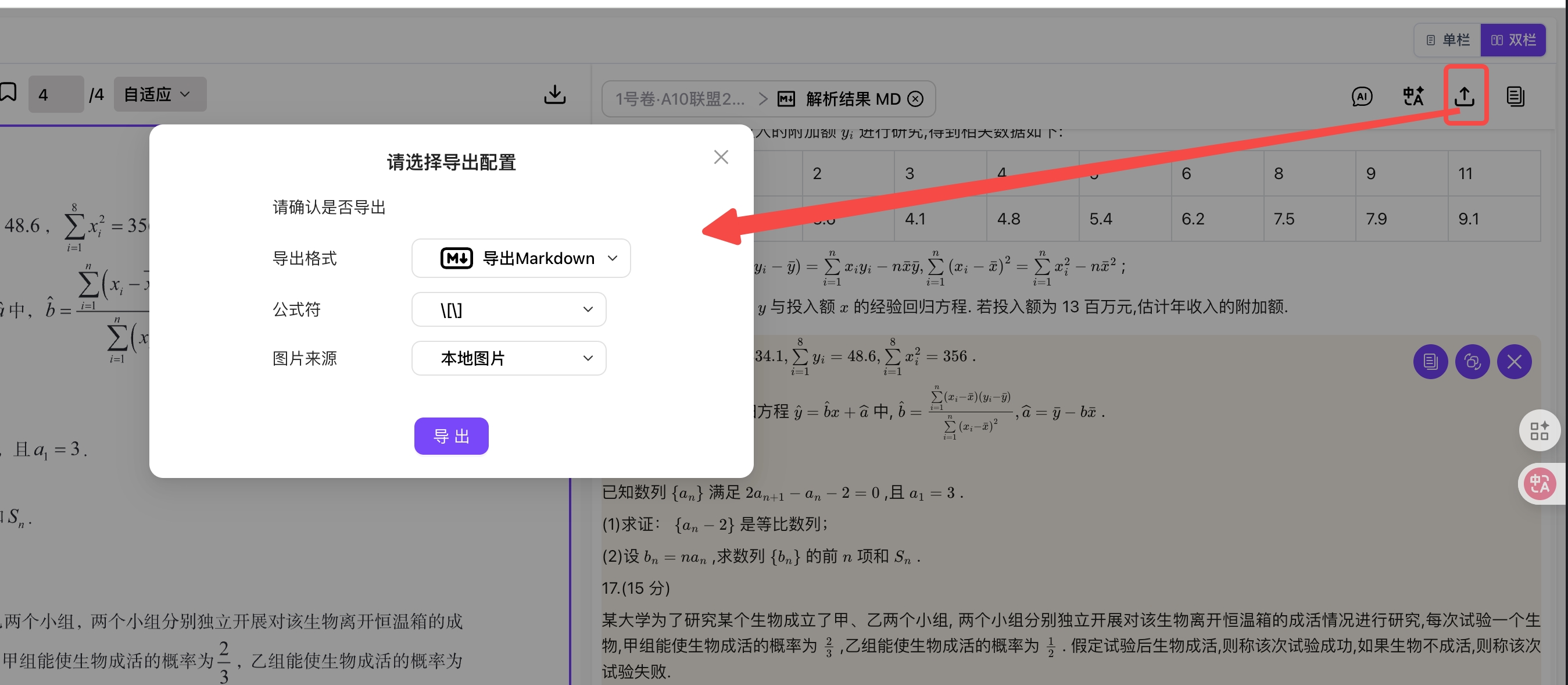Open the 公式符 dropdown

(509, 309)
